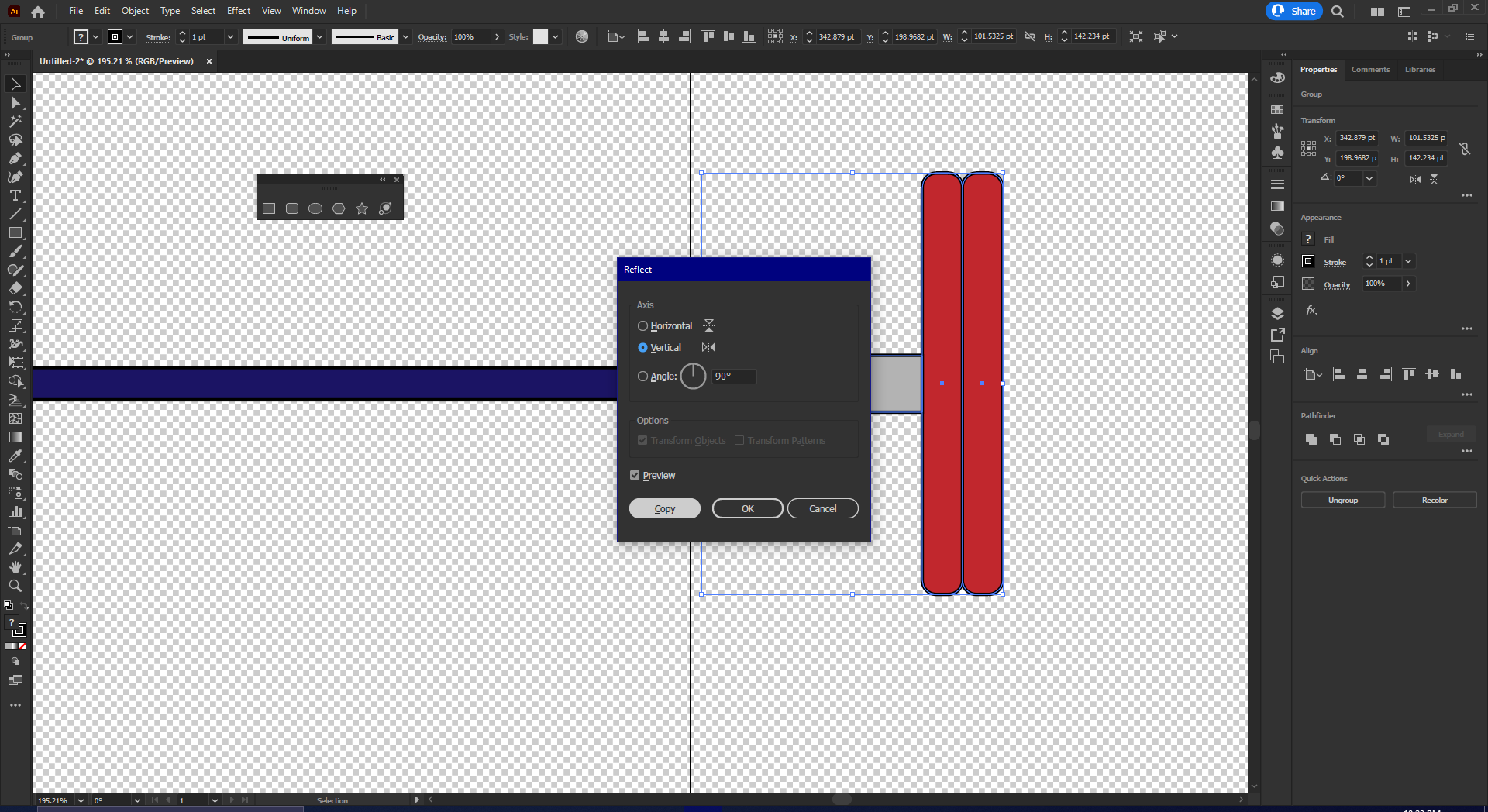Select the Direct Selection tool

tap(15, 103)
